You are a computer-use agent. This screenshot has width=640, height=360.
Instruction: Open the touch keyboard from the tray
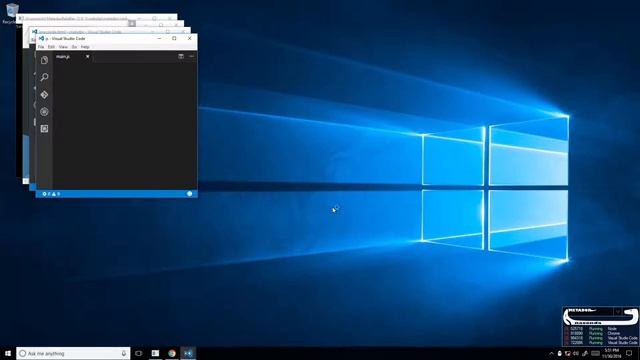[596, 353]
